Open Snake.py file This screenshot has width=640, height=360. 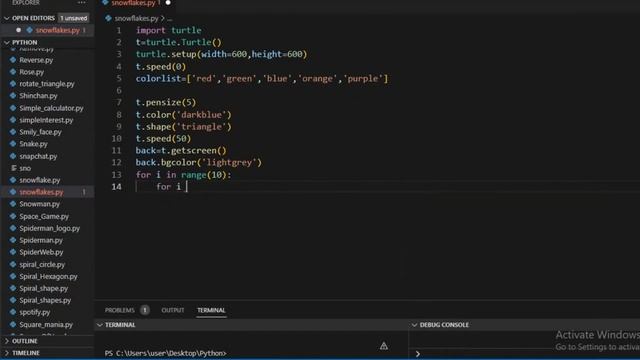[x=33, y=144]
